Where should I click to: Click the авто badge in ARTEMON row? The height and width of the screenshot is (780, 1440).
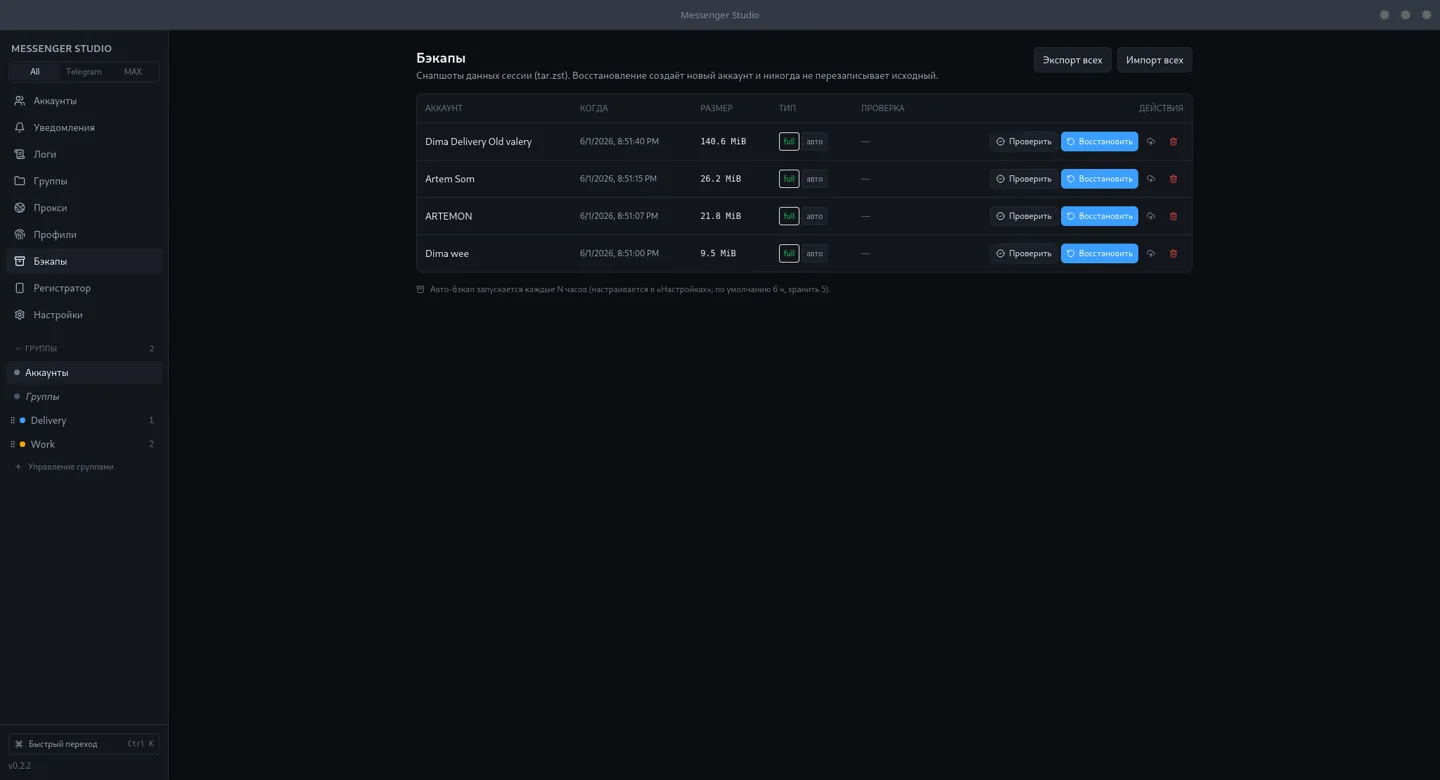point(815,216)
